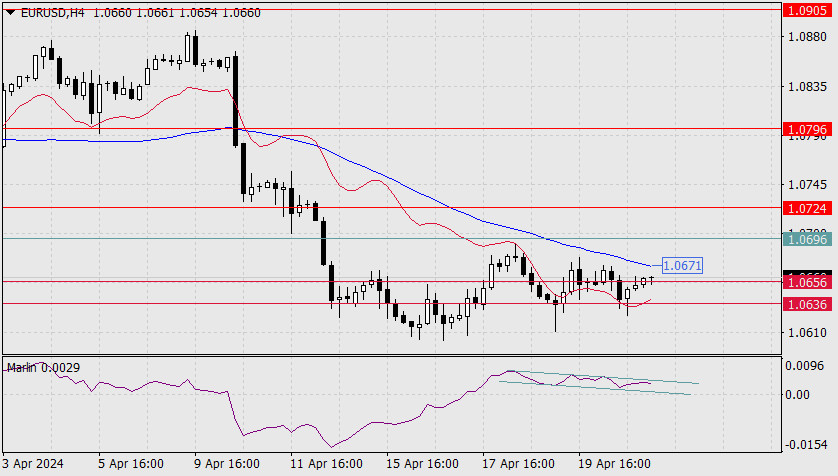Screen dimensions: 838x476
Task: Click the 0.0096 oscillator scale value
Action: point(804,366)
